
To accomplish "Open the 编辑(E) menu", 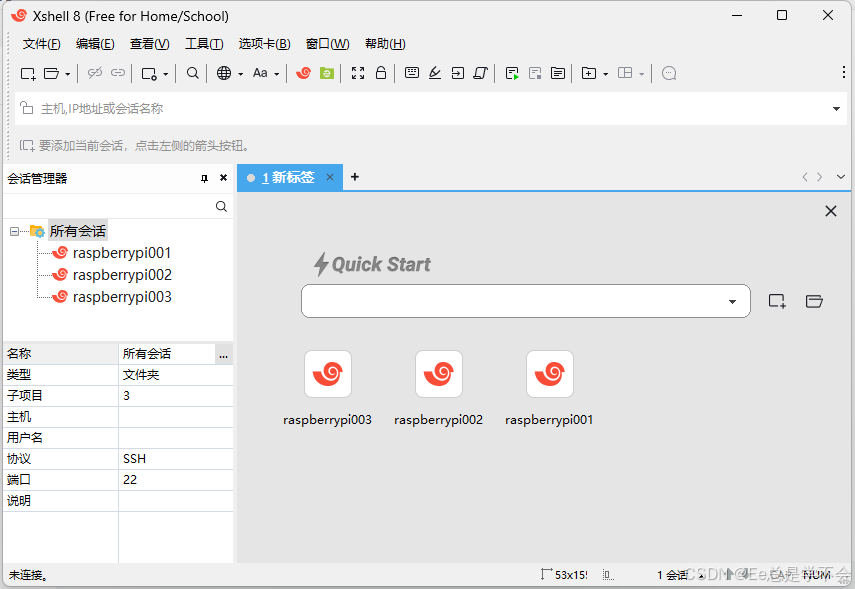I will [95, 44].
